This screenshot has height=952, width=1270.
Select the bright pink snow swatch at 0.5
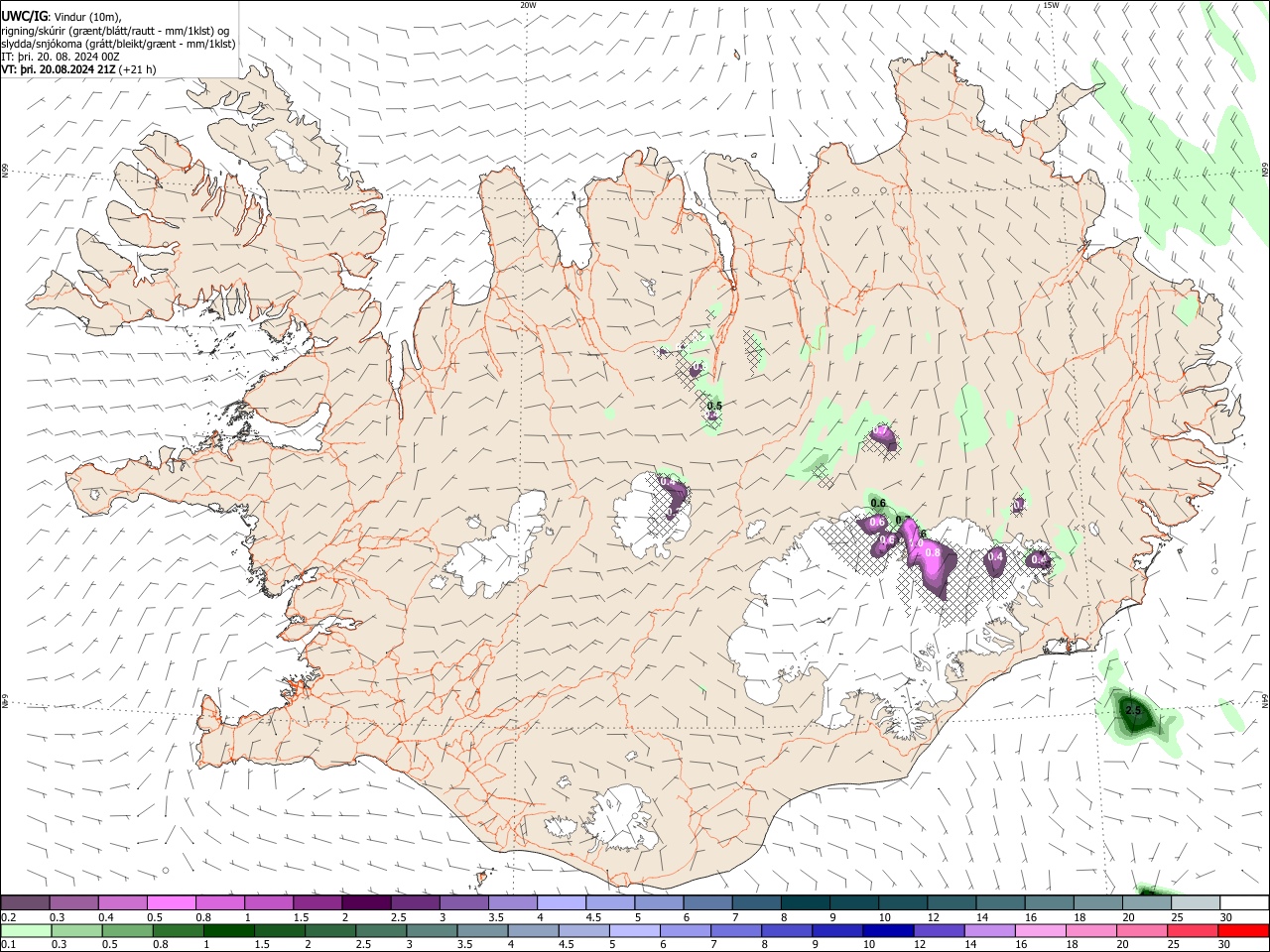(171, 902)
